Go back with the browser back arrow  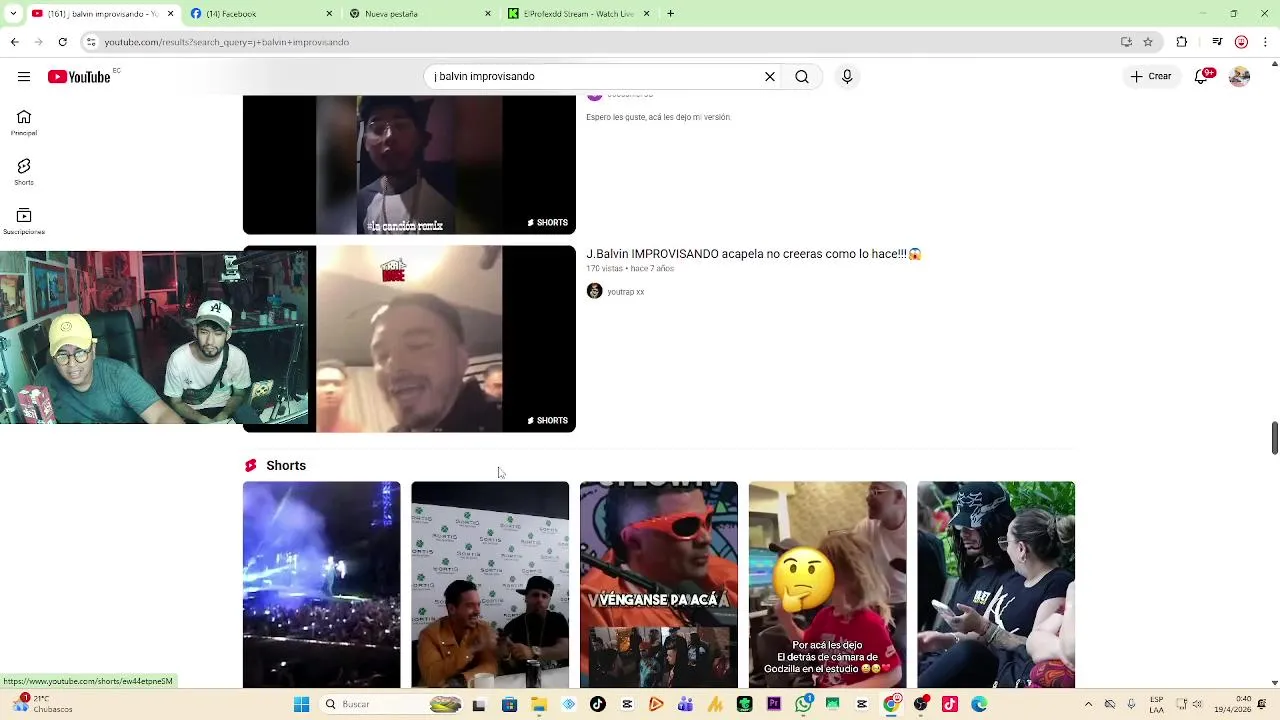pyautogui.click(x=14, y=42)
